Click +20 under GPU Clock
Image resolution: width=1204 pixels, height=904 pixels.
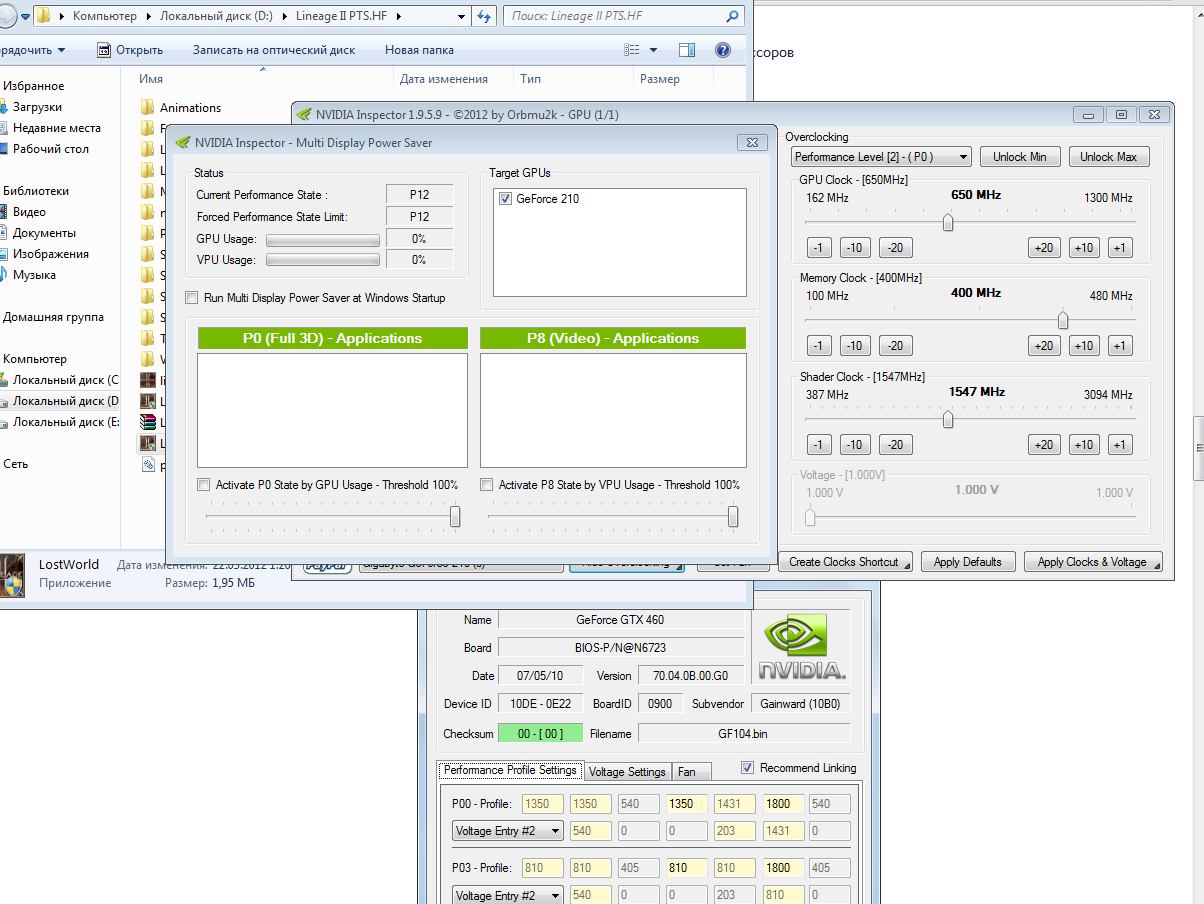1045,248
